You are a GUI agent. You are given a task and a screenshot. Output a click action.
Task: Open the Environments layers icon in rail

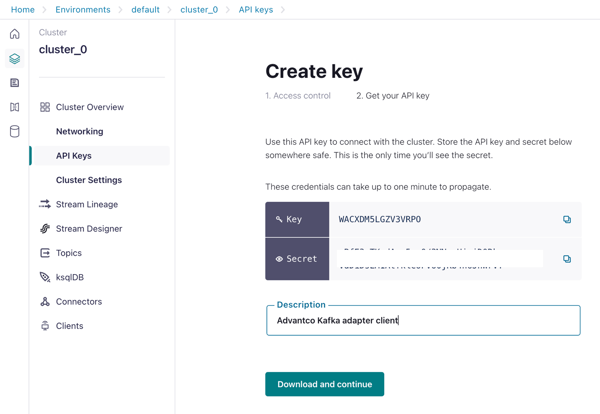coord(15,59)
